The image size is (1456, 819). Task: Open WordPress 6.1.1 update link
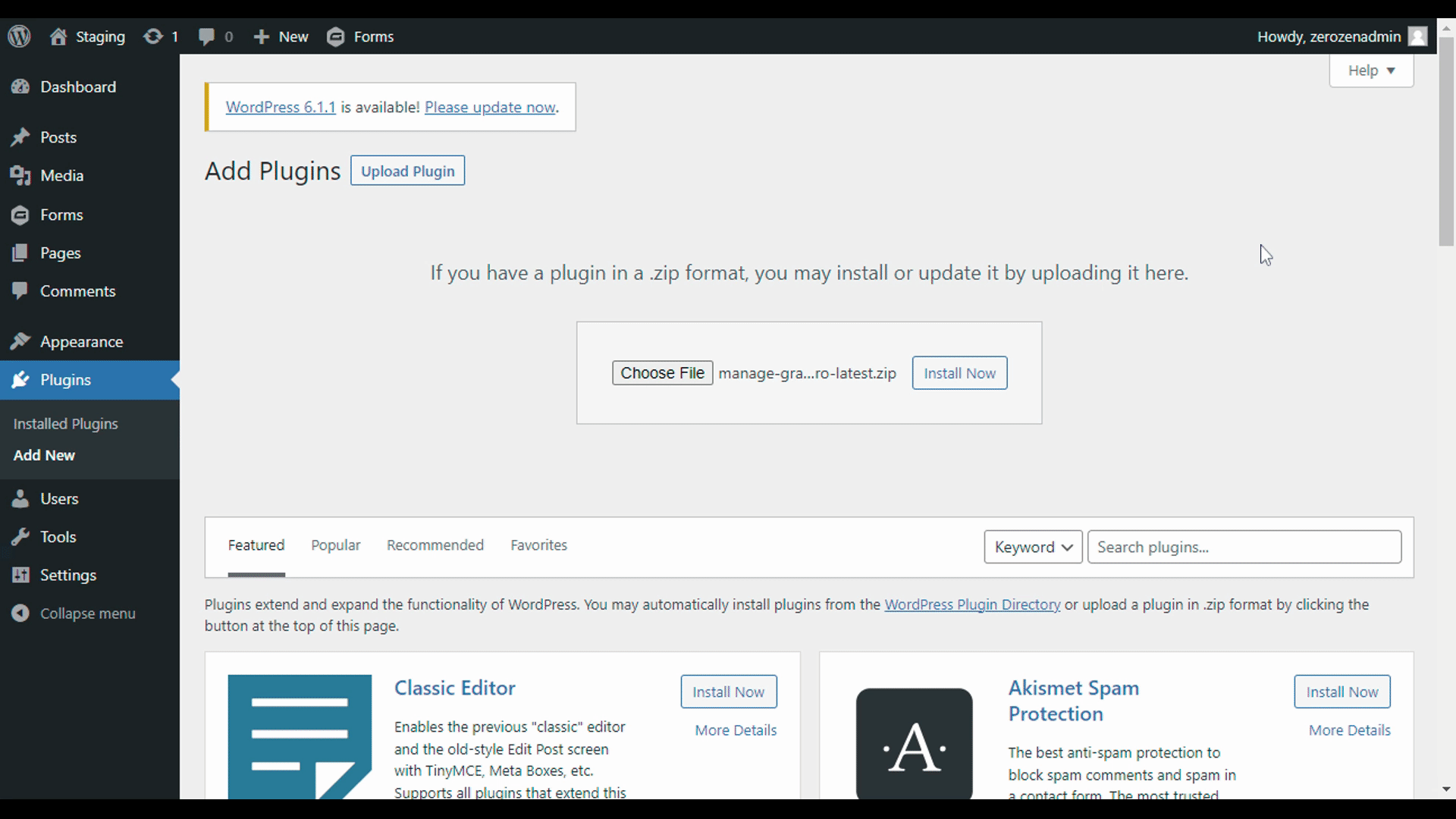(x=280, y=106)
